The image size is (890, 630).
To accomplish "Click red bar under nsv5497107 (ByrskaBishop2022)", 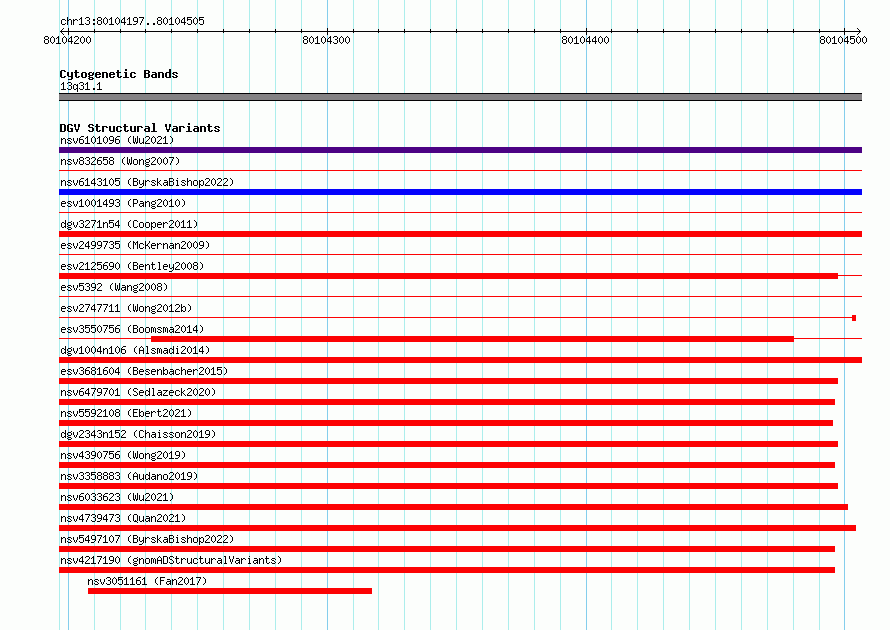I will (x=447, y=549).
